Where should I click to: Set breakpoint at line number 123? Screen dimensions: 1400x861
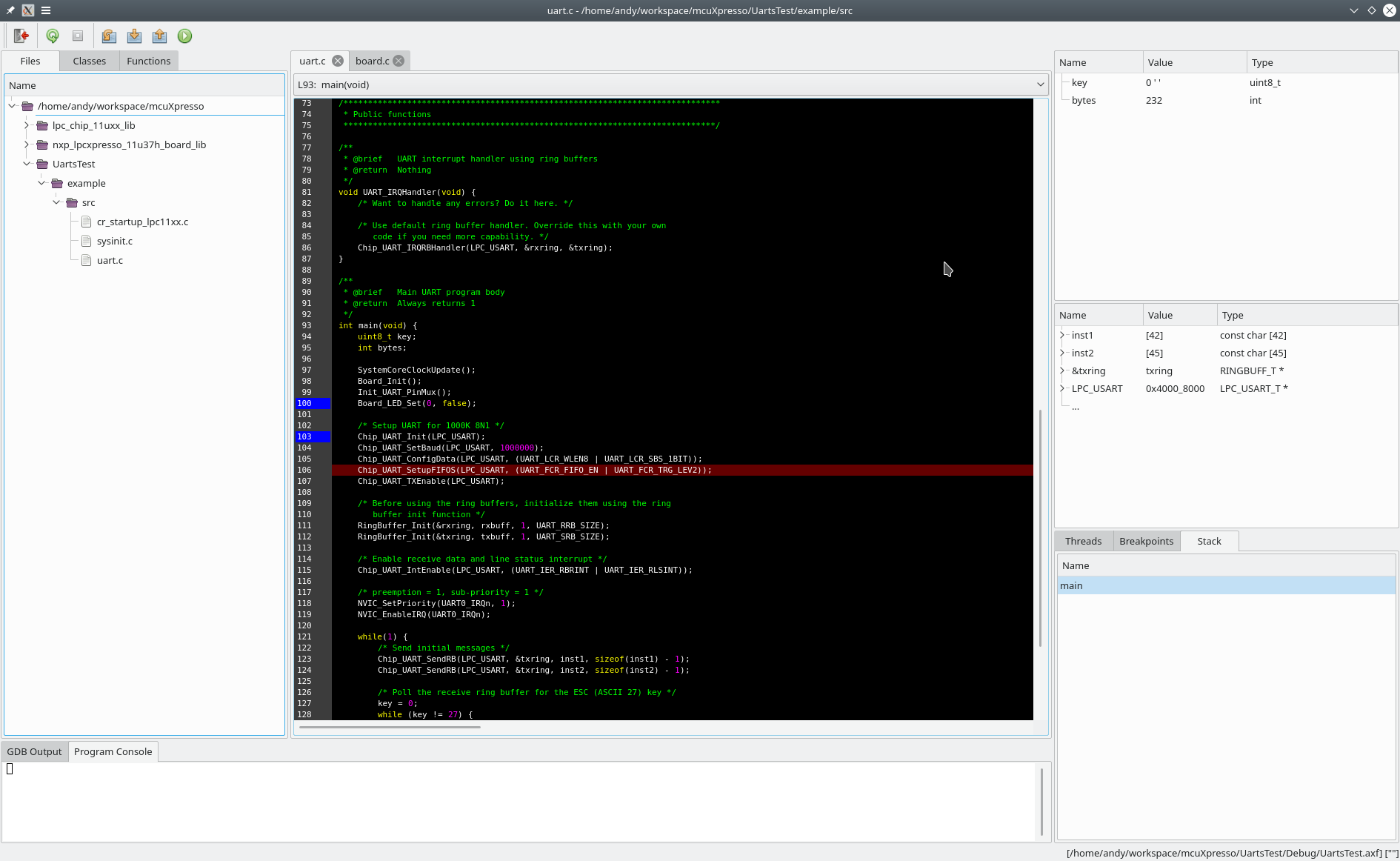[304, 659]
